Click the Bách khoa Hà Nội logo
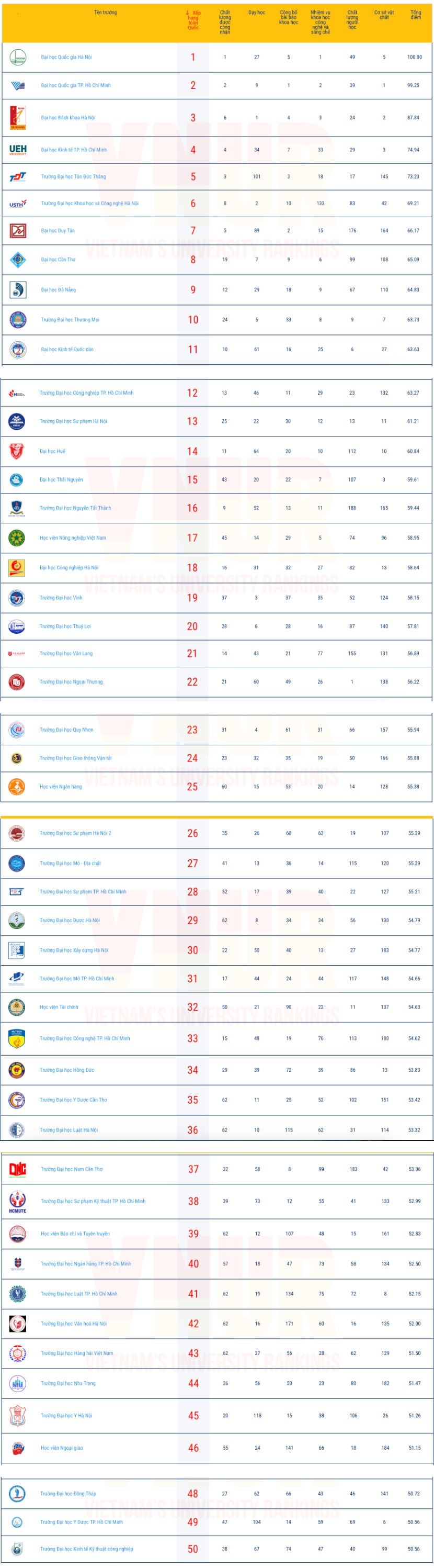The image size is (434, 1568). point(18,117)
